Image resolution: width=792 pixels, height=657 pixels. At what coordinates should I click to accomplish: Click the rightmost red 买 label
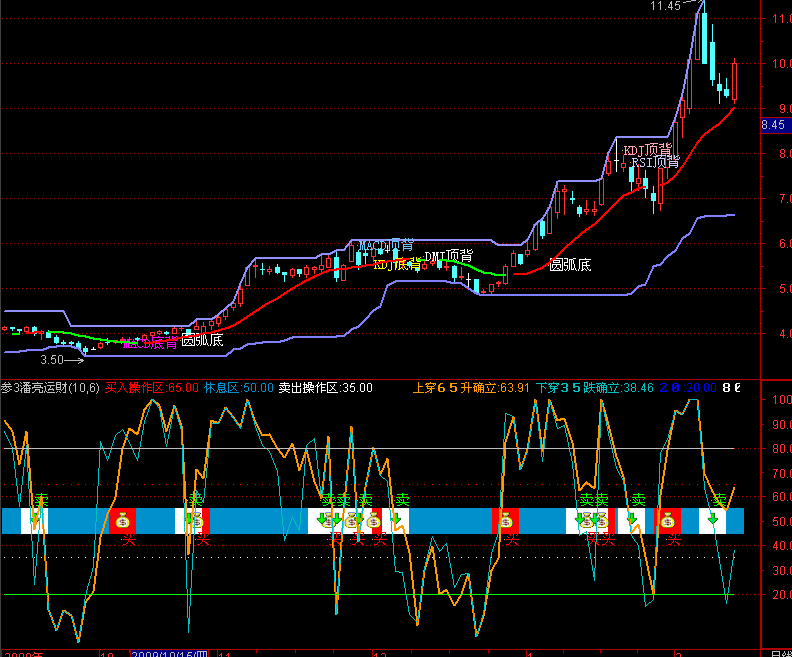tap(674, 540)
